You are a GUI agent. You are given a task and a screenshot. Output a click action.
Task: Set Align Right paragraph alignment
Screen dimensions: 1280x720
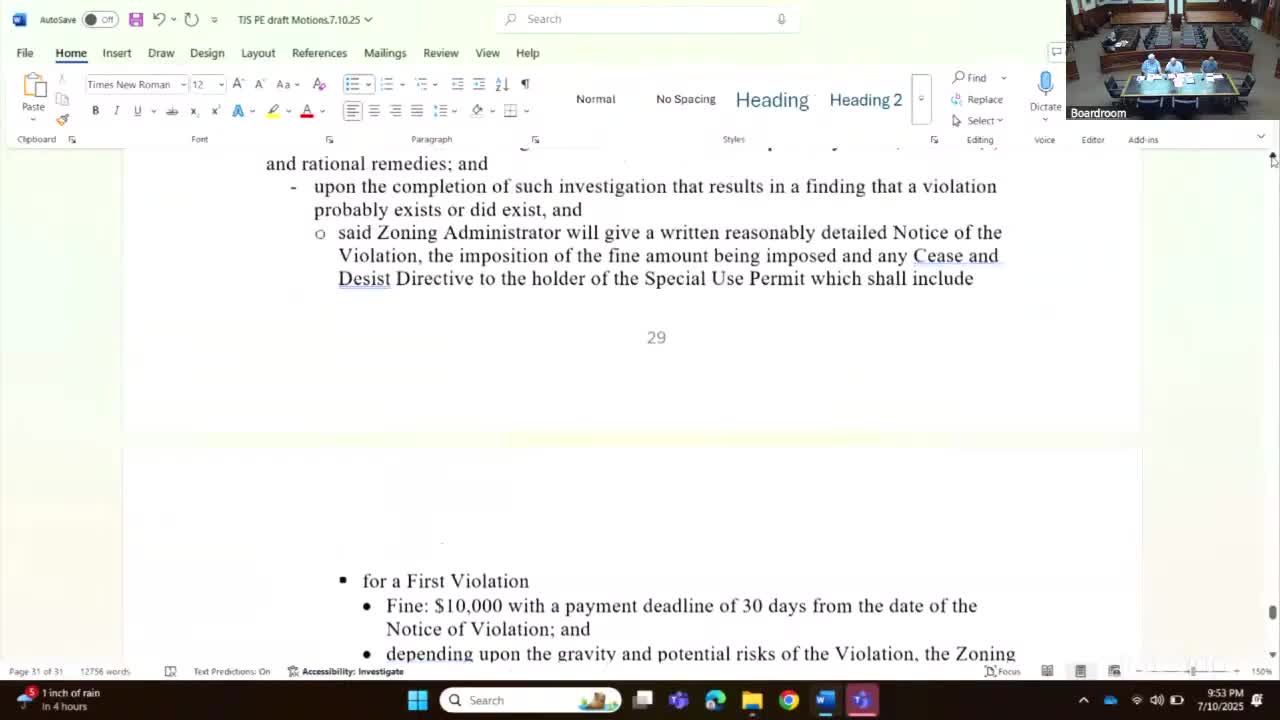tap(395, 111)
